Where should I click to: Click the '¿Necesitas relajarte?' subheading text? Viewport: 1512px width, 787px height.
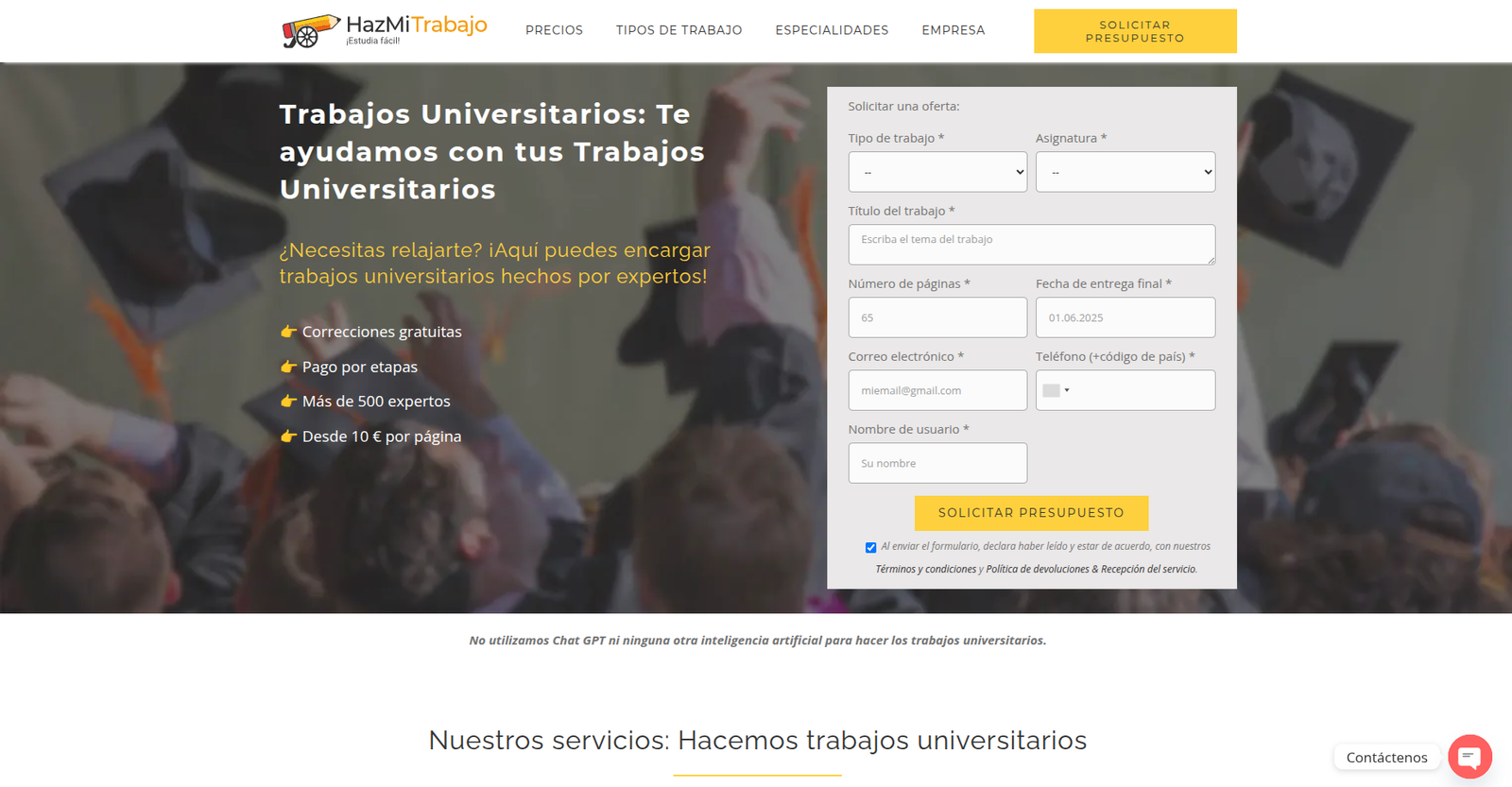[495, 263]
